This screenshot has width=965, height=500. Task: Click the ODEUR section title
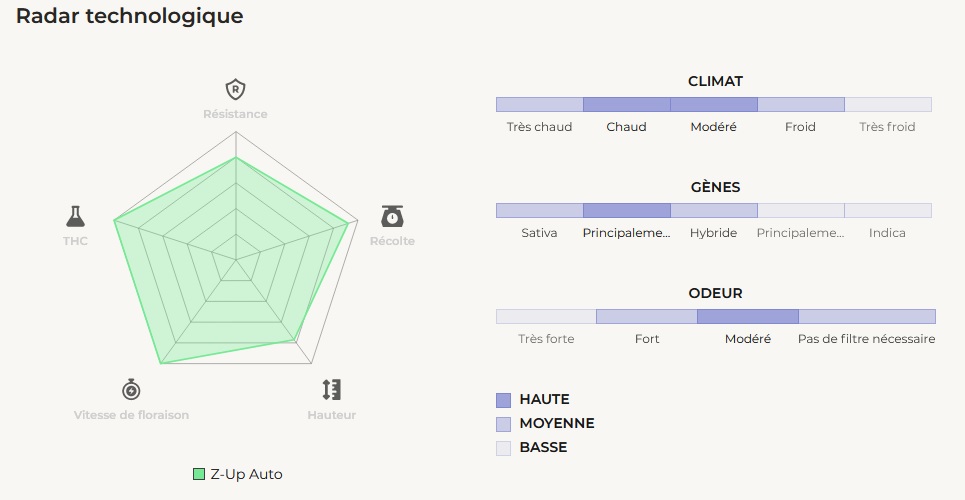[x=715, y=293]
